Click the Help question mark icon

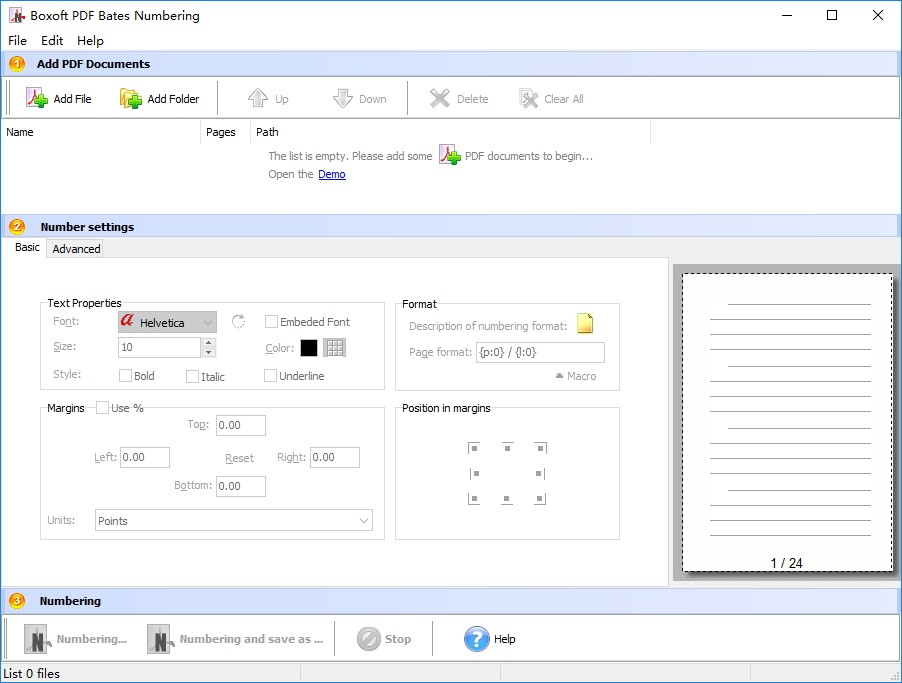476,639
